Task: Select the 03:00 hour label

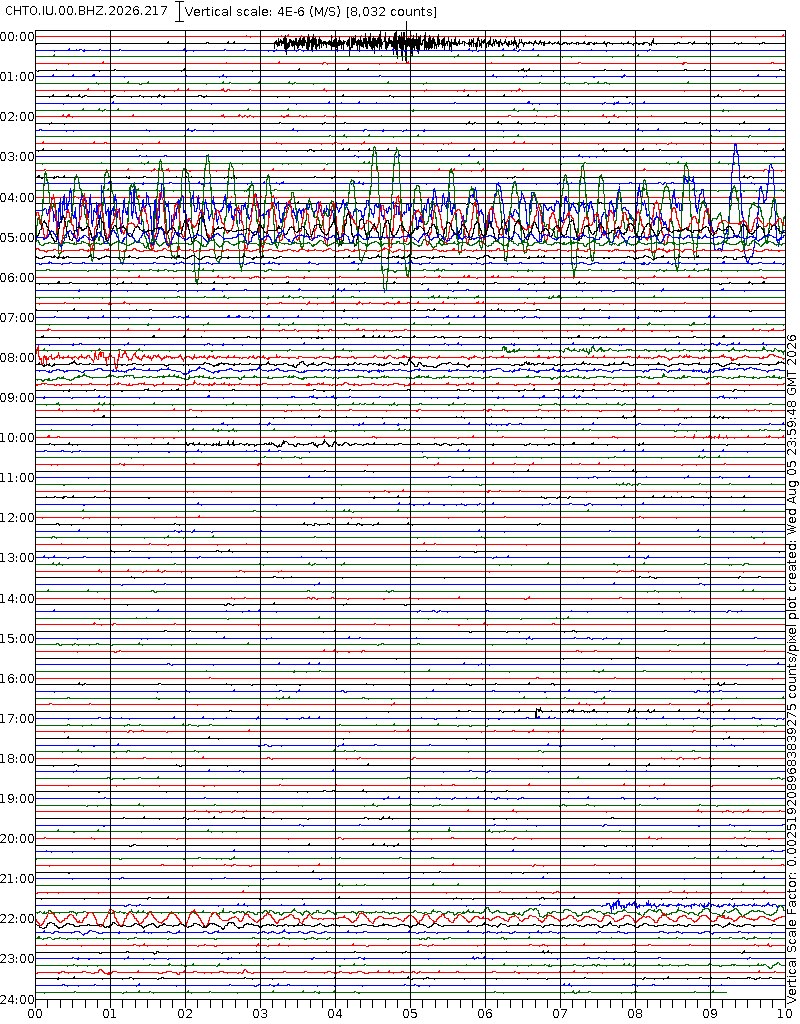Action: [x=18, y=157]
